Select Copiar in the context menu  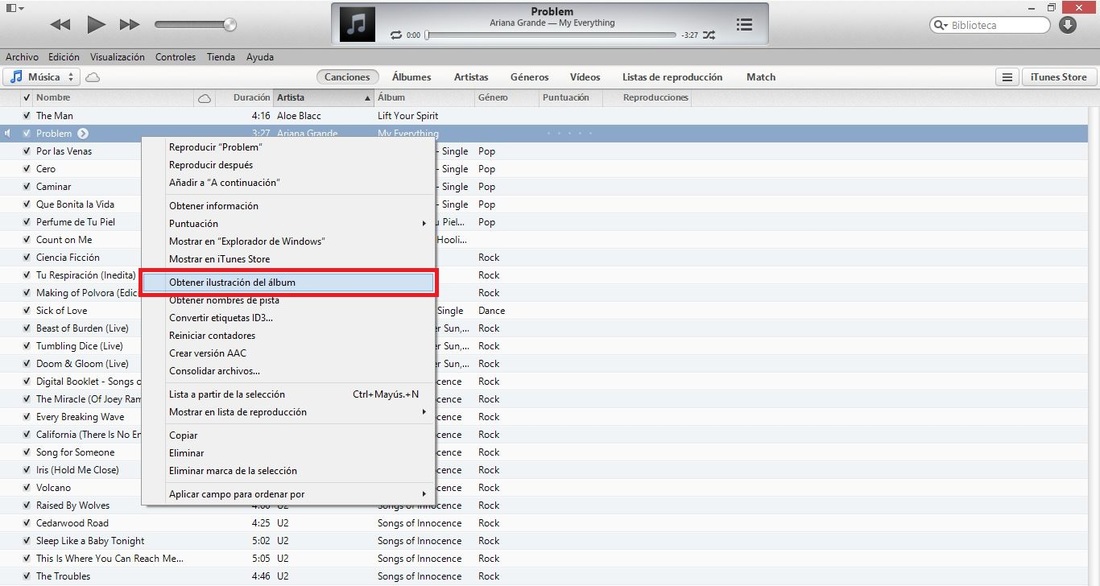point(288,435)
